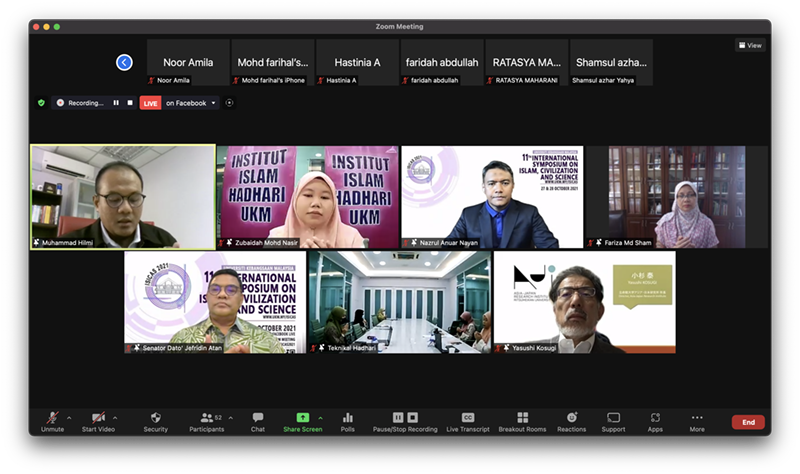
Task: Click the red End meeting button
Action: pos(747,422)
